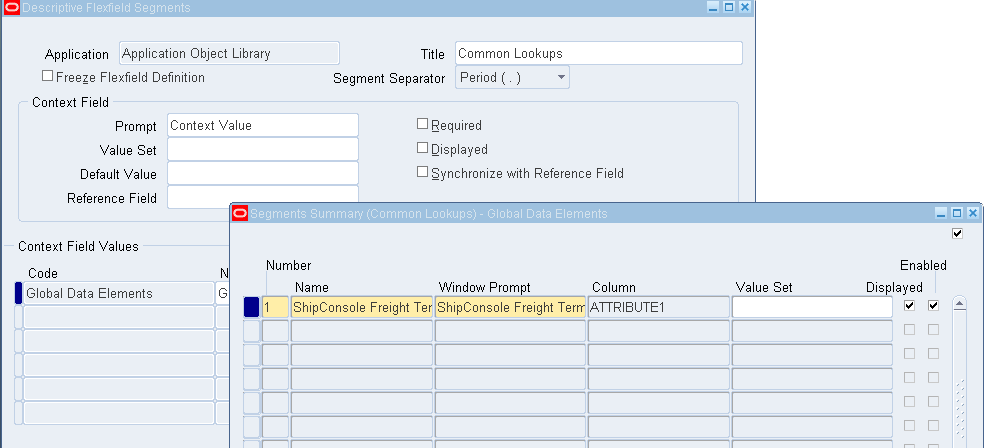Maximize the Segments Summary window
The height and width of the screenshot is (448, 986).
pos(957,213)
